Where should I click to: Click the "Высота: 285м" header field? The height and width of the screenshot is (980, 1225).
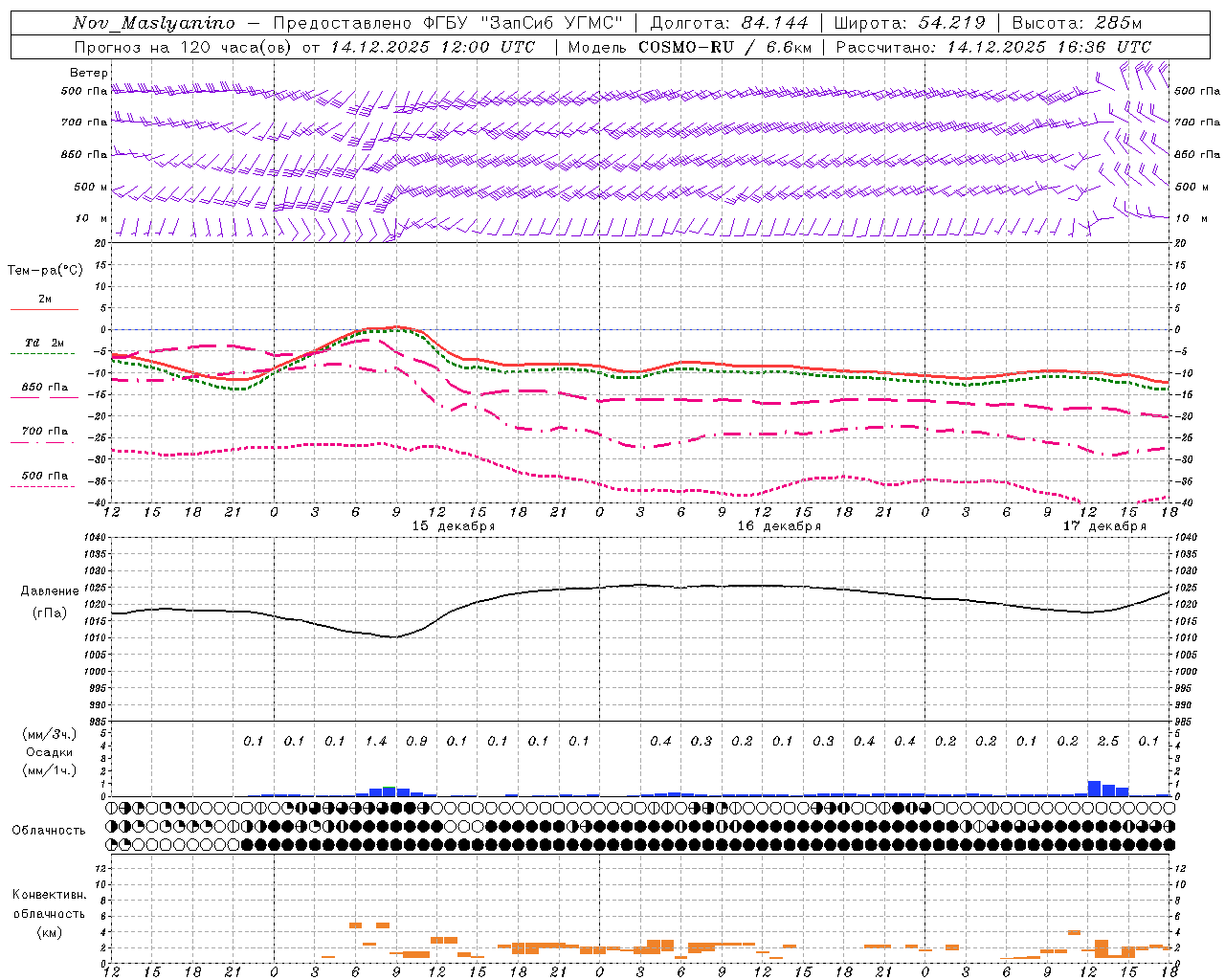click(x=1077, y=23)
